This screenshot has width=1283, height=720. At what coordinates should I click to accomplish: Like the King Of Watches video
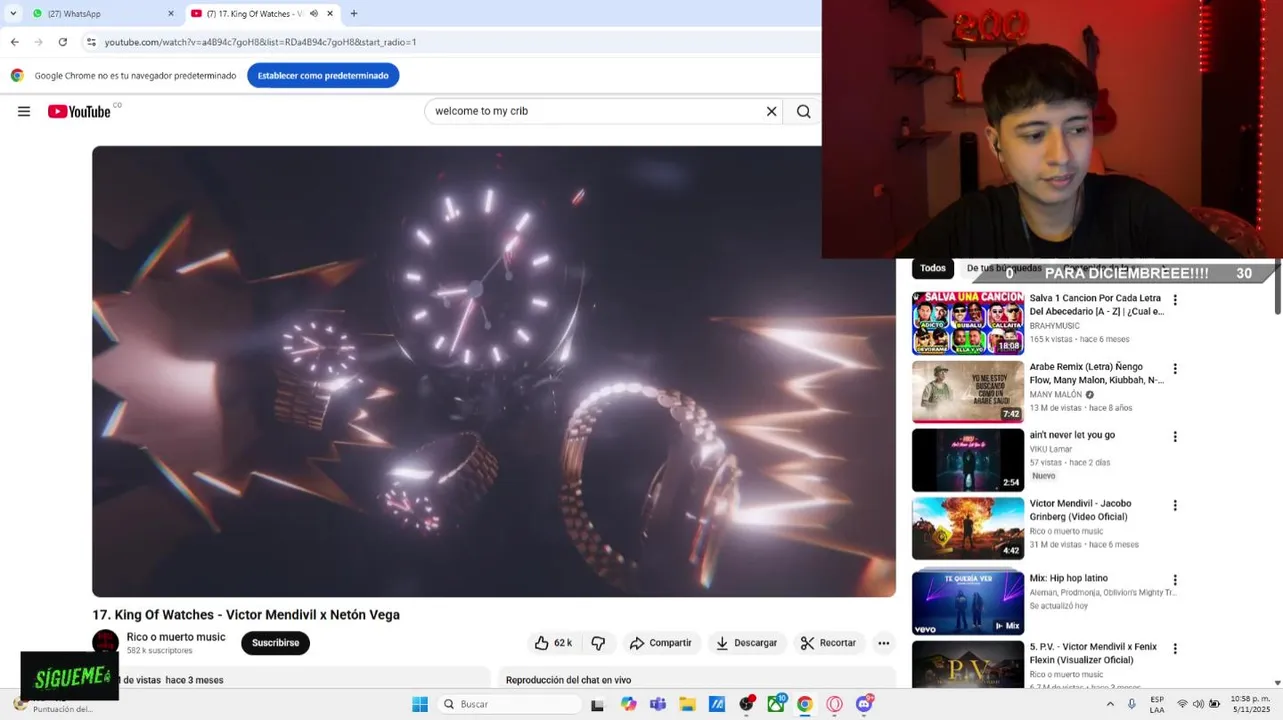point(552,643)
